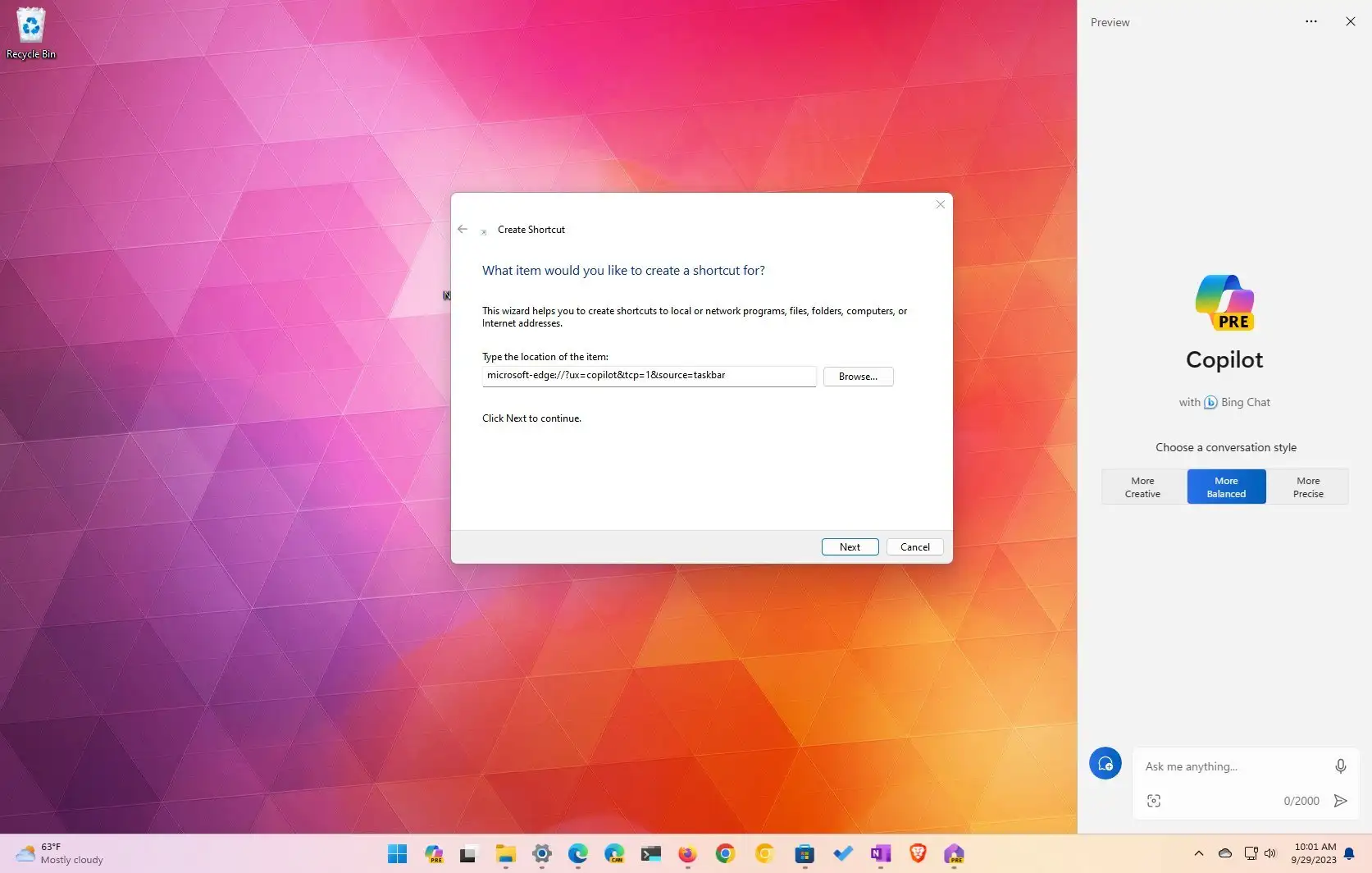Click Next to continue the shortcut wizard
Viewport: 1372px width, 873px height.
(850, 546)
